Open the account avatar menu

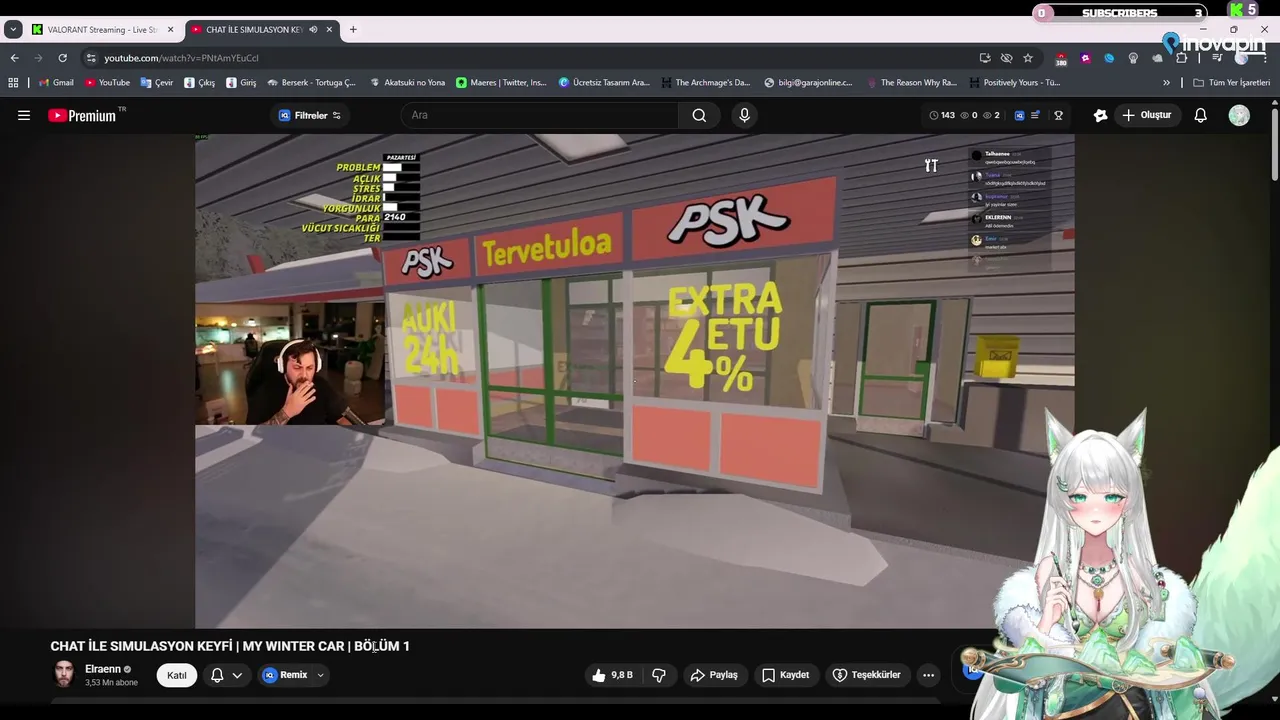tap(1239, 115)
